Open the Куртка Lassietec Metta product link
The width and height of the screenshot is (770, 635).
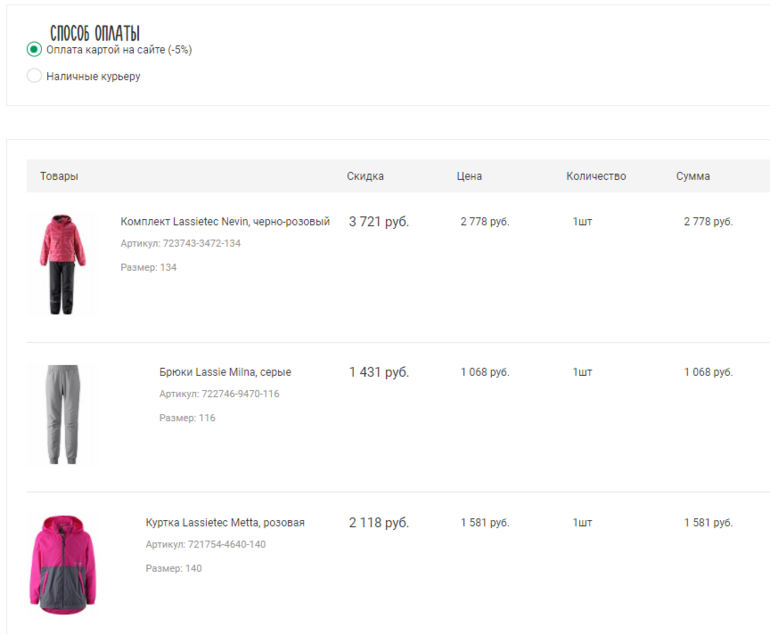[225, 523]
